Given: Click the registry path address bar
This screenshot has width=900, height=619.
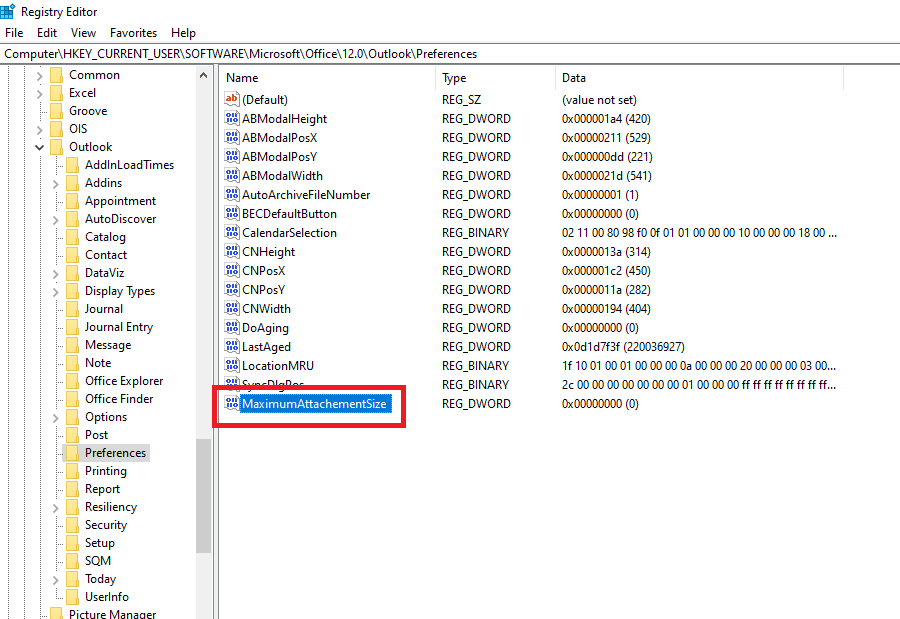Looking at the screenshot, I should [x=450, y=54].
